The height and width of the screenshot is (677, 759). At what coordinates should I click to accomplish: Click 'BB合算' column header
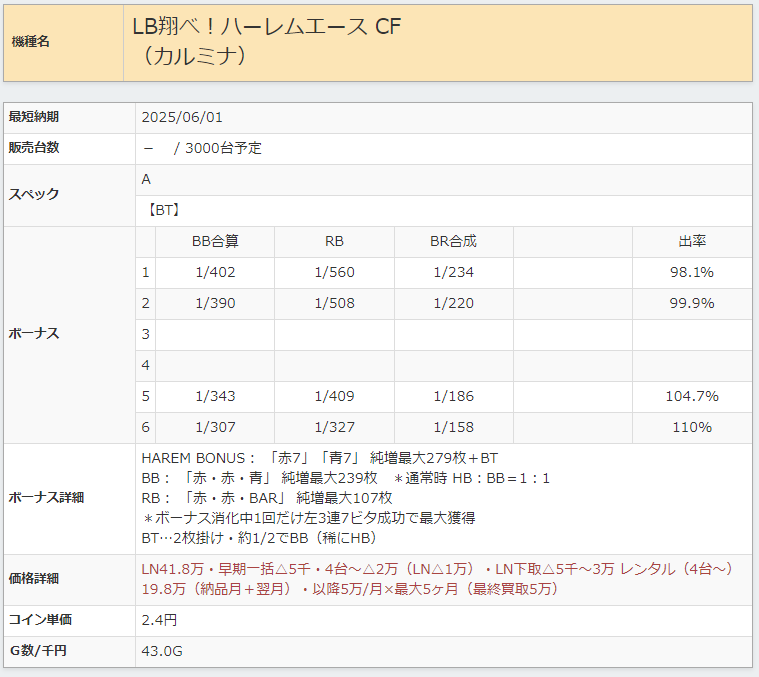click(x=215, y=241)
